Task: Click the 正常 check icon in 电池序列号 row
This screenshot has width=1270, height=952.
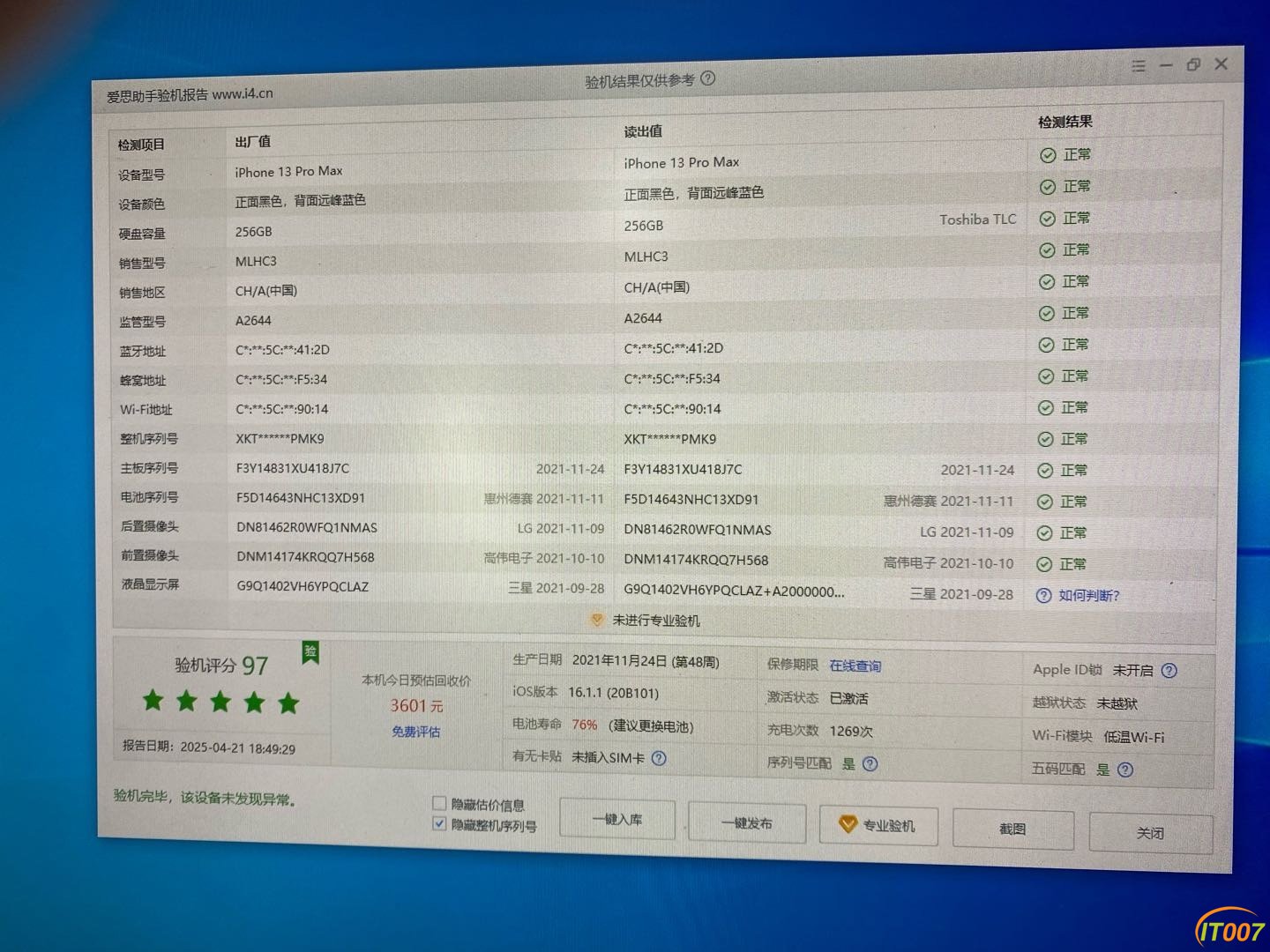Action: click(1044, 502)
